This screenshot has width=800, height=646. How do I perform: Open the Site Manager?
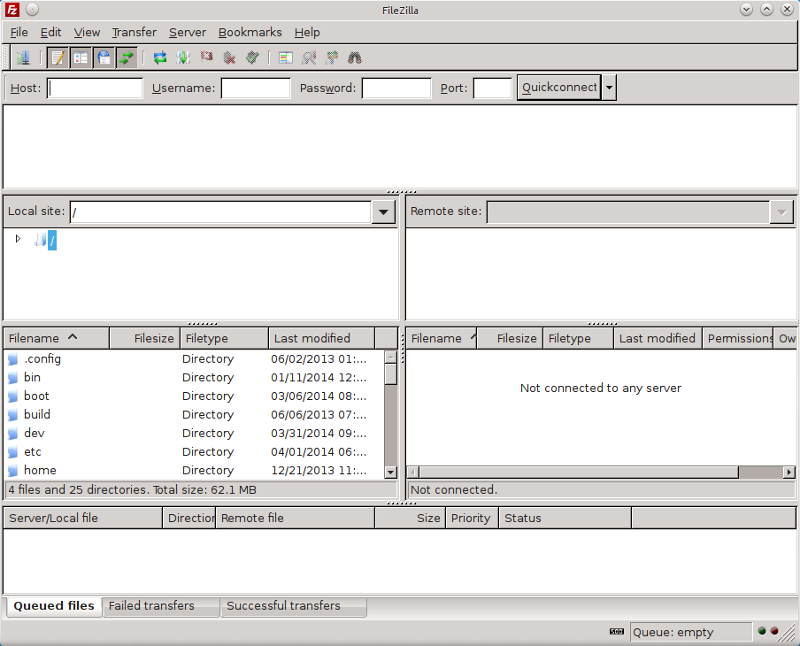23,58
